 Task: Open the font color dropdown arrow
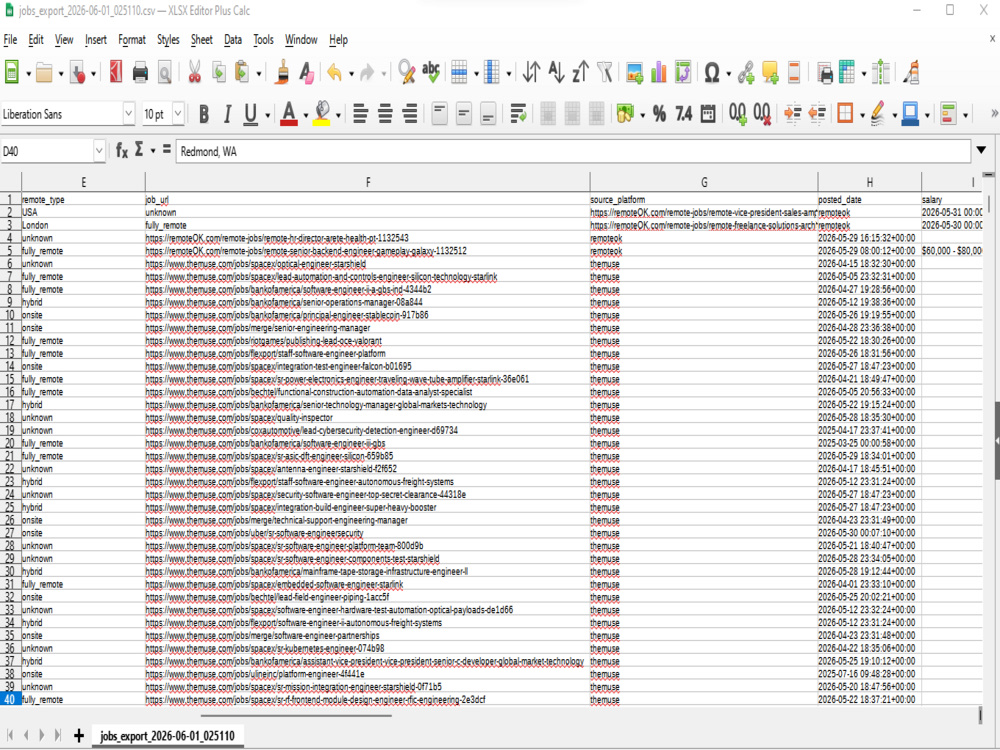[x=305, y=115]
